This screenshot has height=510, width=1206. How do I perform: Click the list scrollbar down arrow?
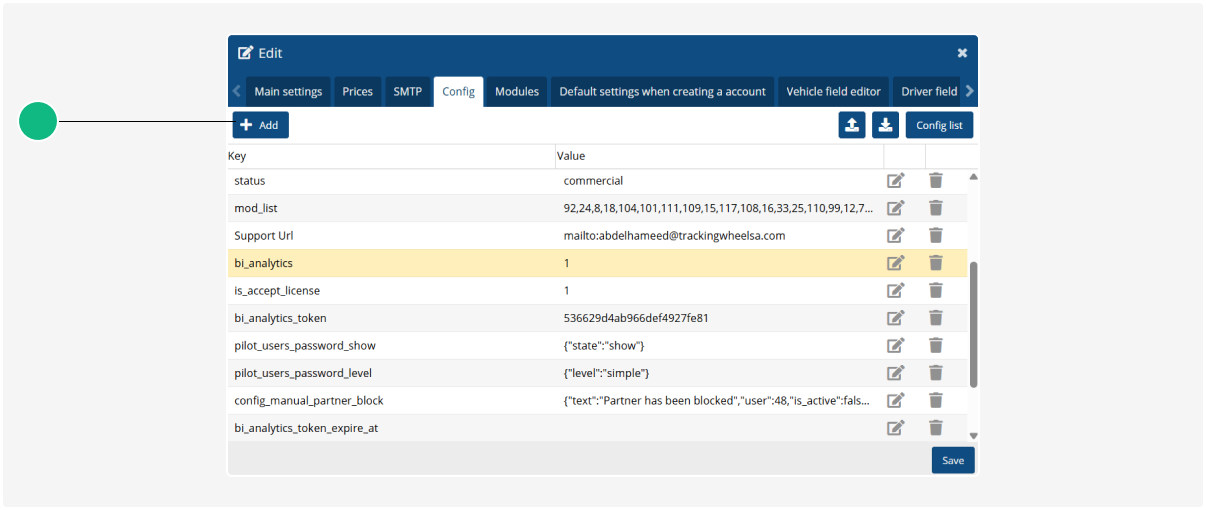click(x=973, y=436)
